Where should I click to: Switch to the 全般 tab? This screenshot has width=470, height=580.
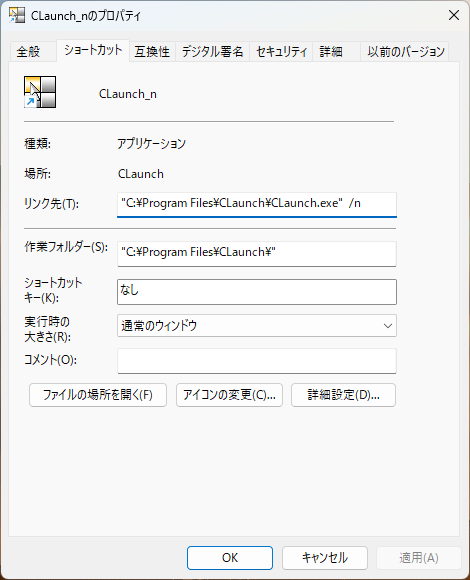pos(28,51)
